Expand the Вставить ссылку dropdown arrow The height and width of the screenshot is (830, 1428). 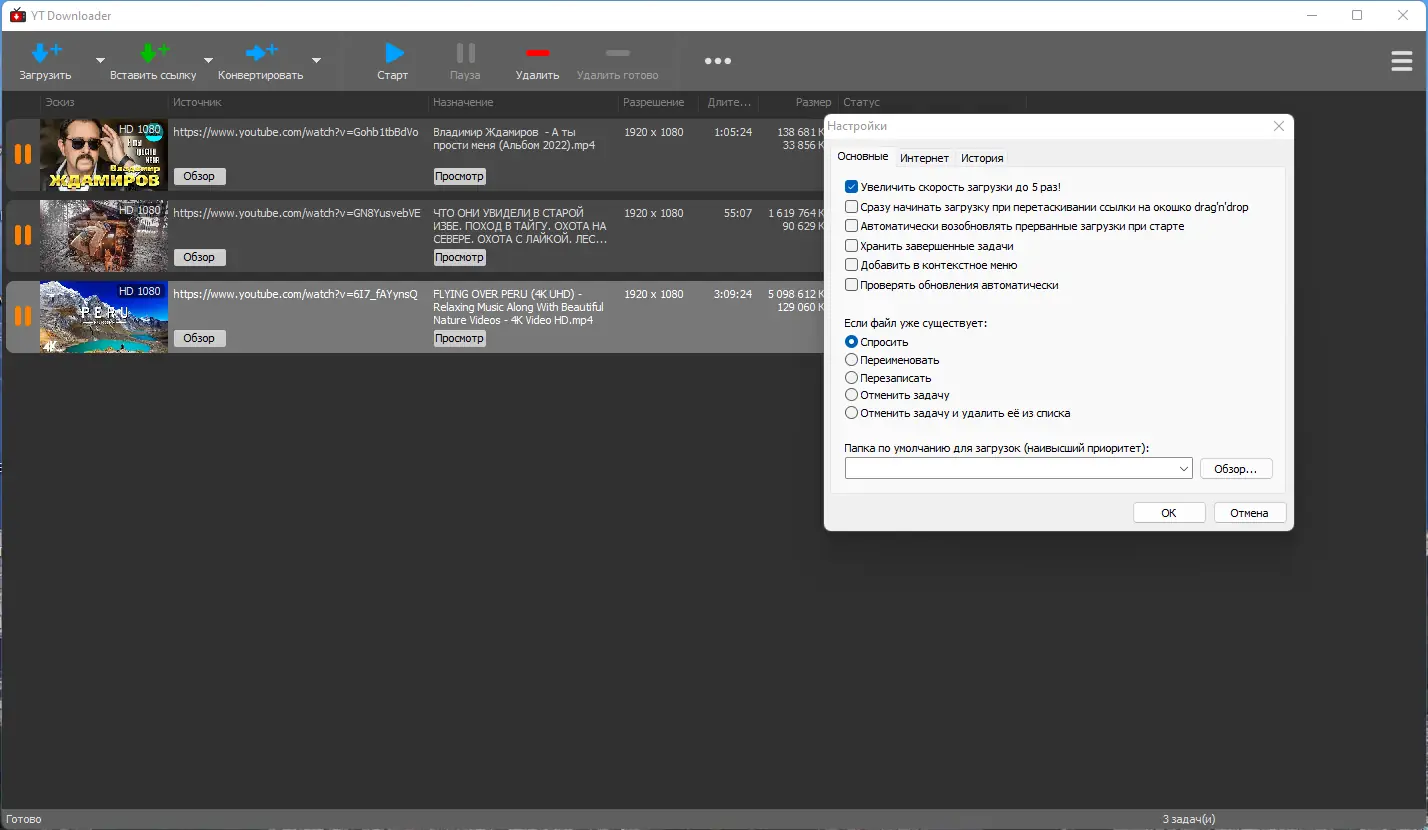point(208,60)
